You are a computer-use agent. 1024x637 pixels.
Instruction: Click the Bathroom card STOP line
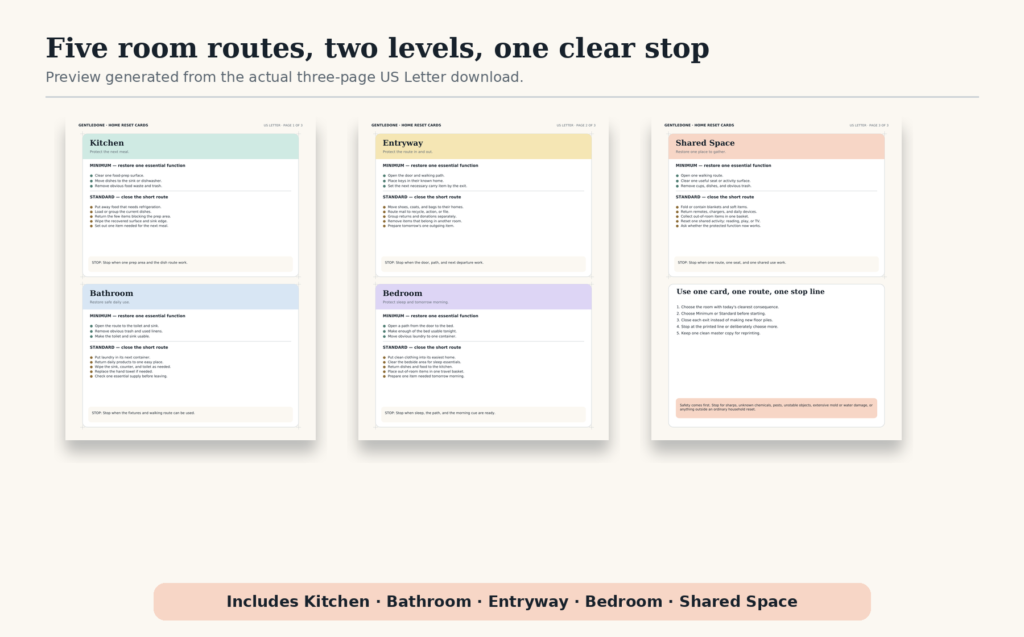click(x=143, y=413)
